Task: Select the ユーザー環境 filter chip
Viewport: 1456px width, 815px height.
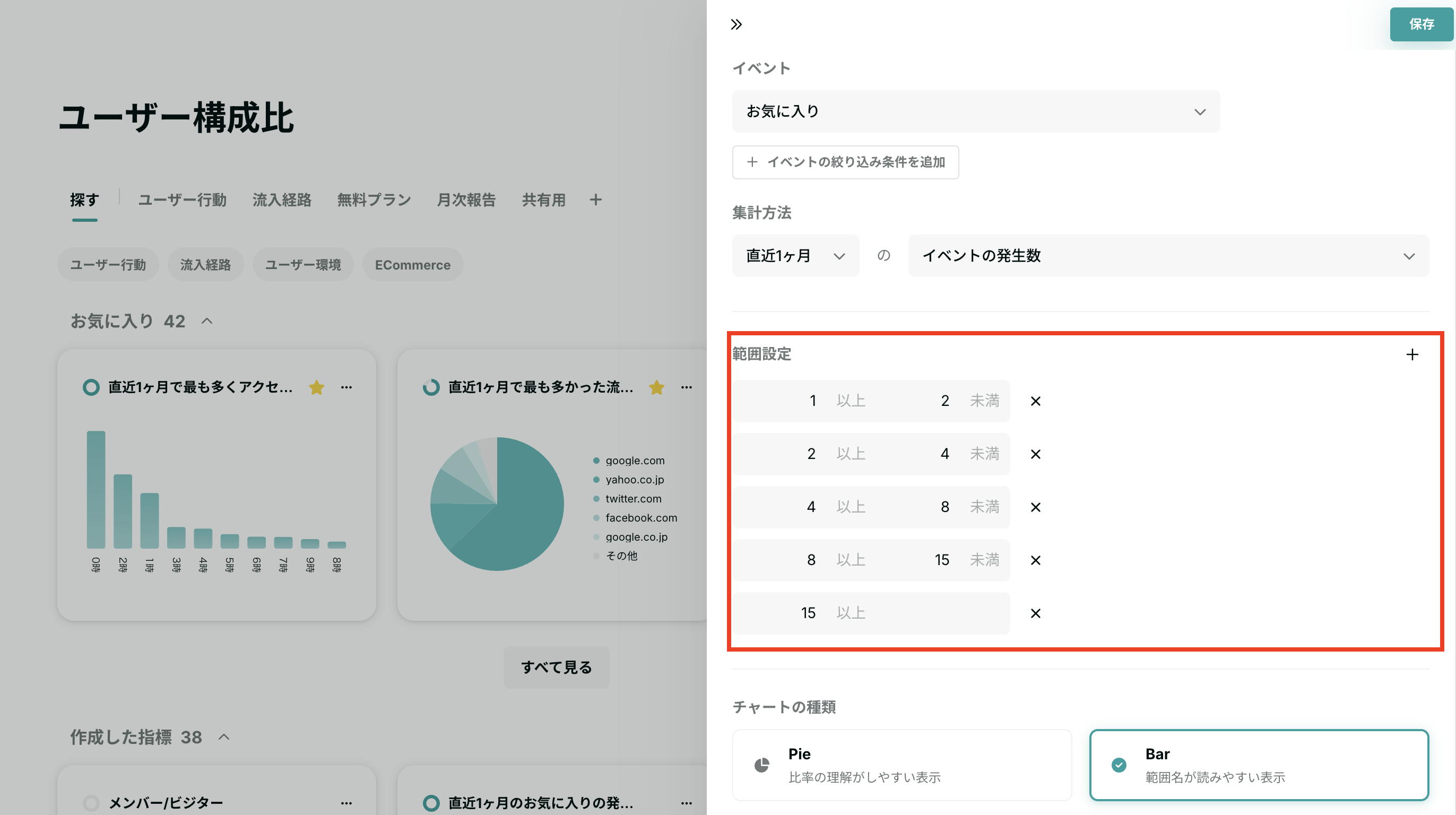Action: pos(303,265)
